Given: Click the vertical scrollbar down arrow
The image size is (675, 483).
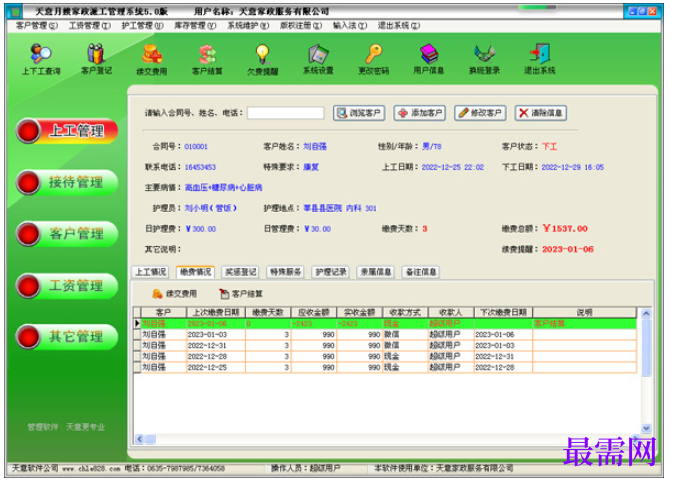Looking at the screenshot, I should coord(646,428).
